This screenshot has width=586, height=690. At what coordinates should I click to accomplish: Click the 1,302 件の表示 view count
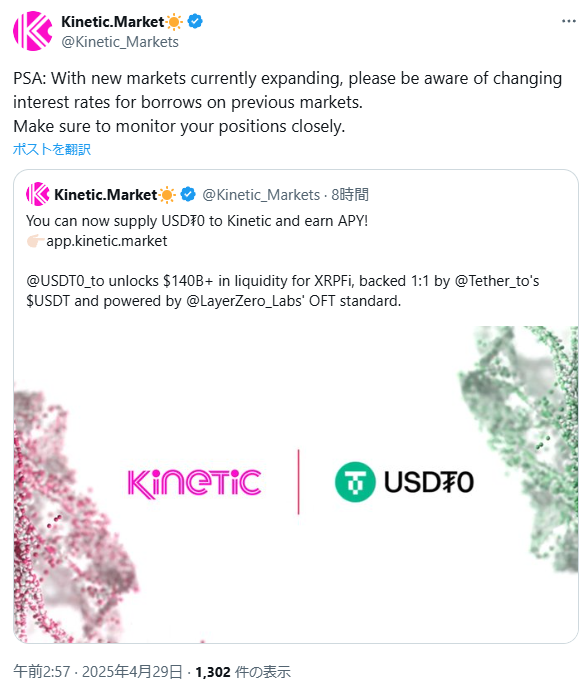tap(243, 672)
